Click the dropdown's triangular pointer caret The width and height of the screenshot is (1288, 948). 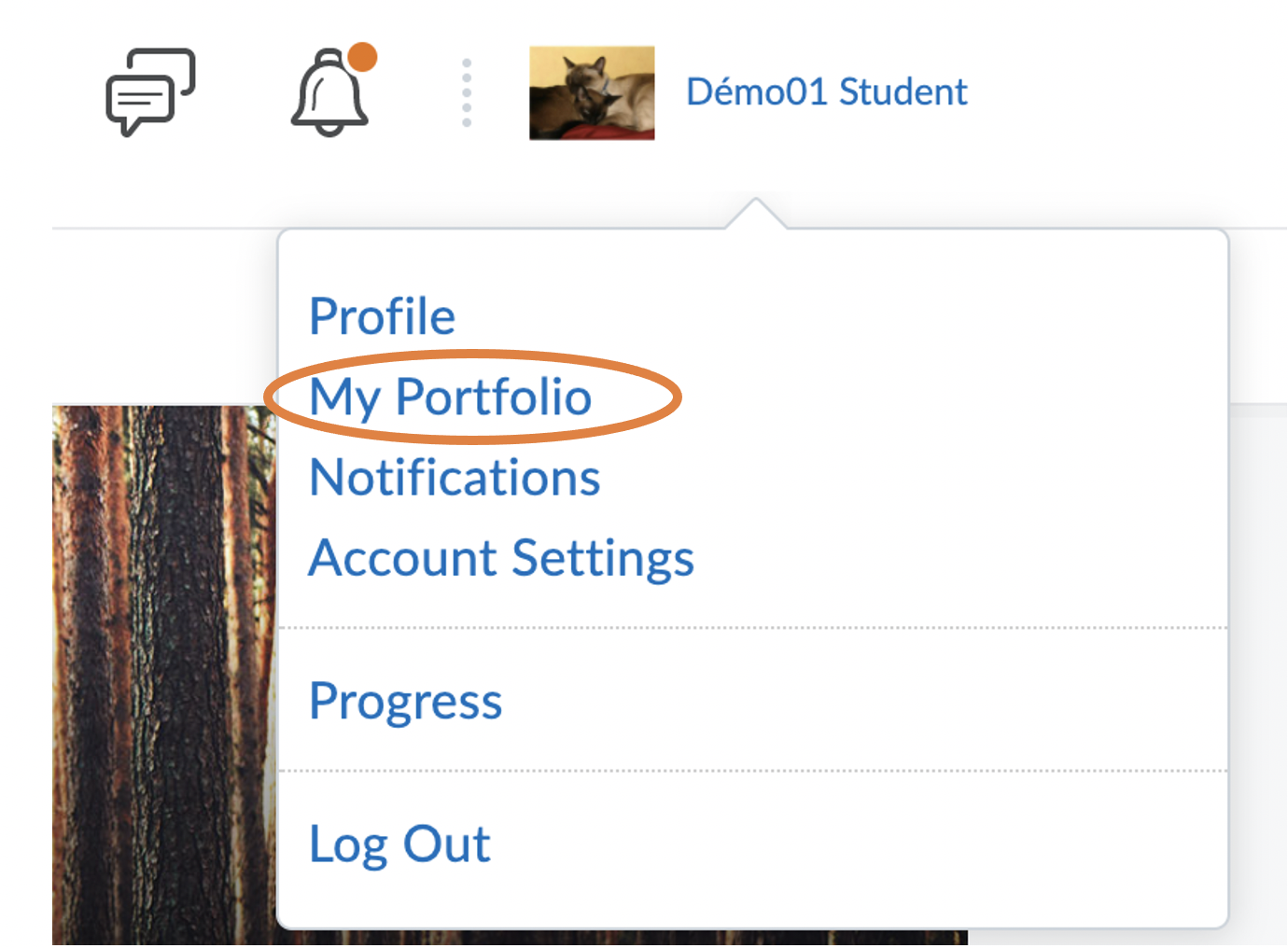click(x=756, y=214)
